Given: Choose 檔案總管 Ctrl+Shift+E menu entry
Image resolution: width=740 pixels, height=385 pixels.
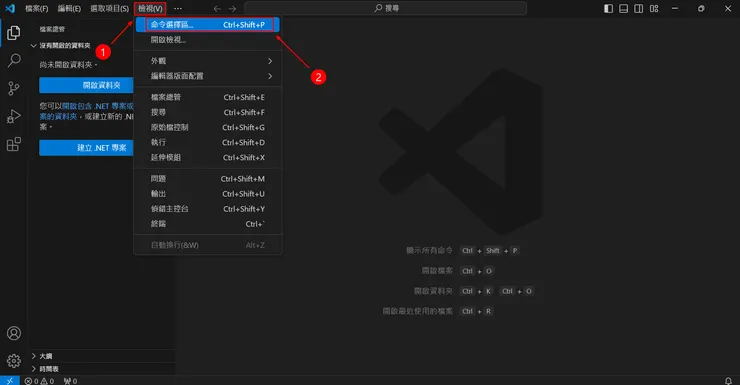Looking at the screenshot, I should pyautogui.click(x=208, y=97).
